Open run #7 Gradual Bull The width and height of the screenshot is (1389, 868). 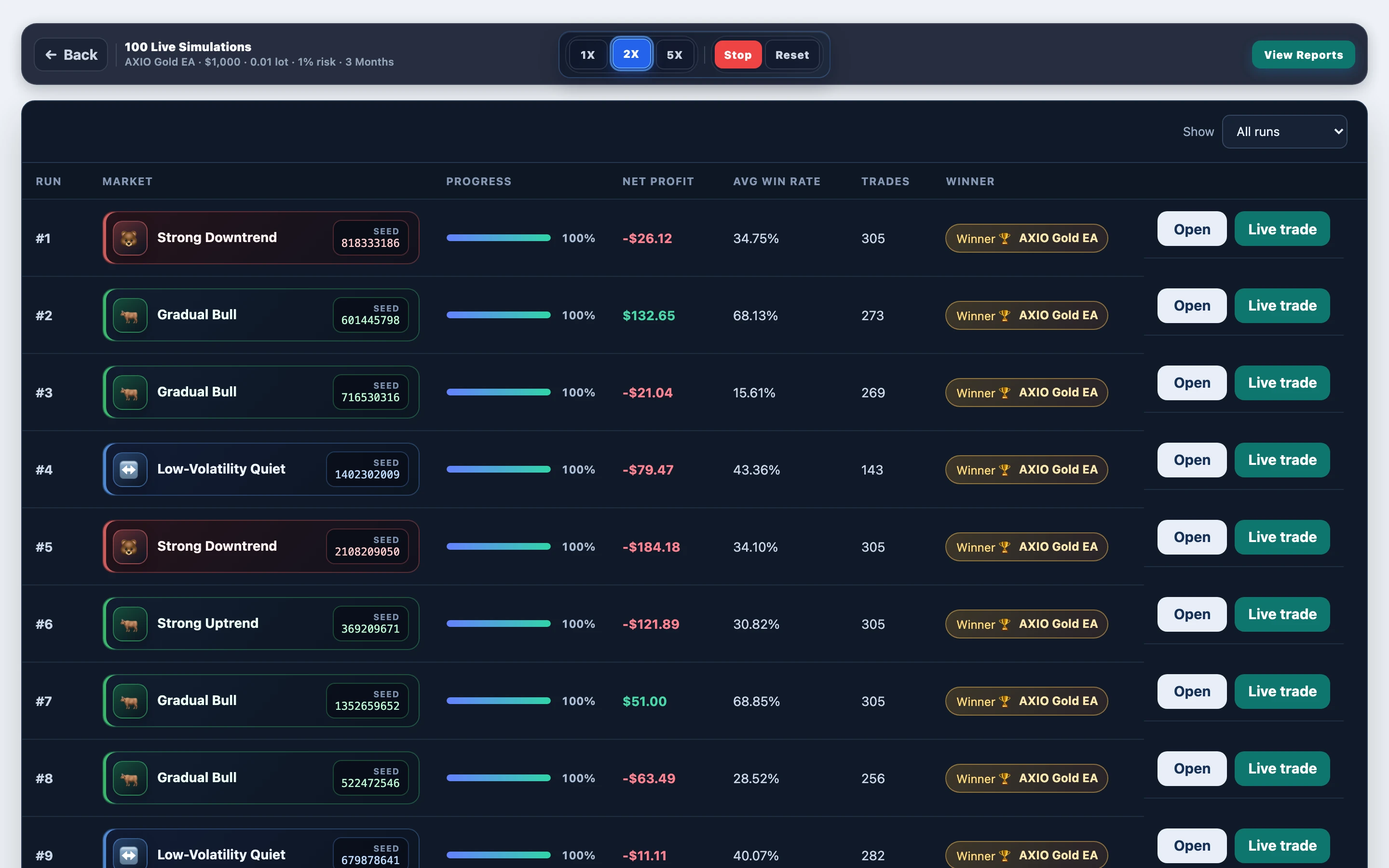pyautogui.click(x=1192, y=691)
